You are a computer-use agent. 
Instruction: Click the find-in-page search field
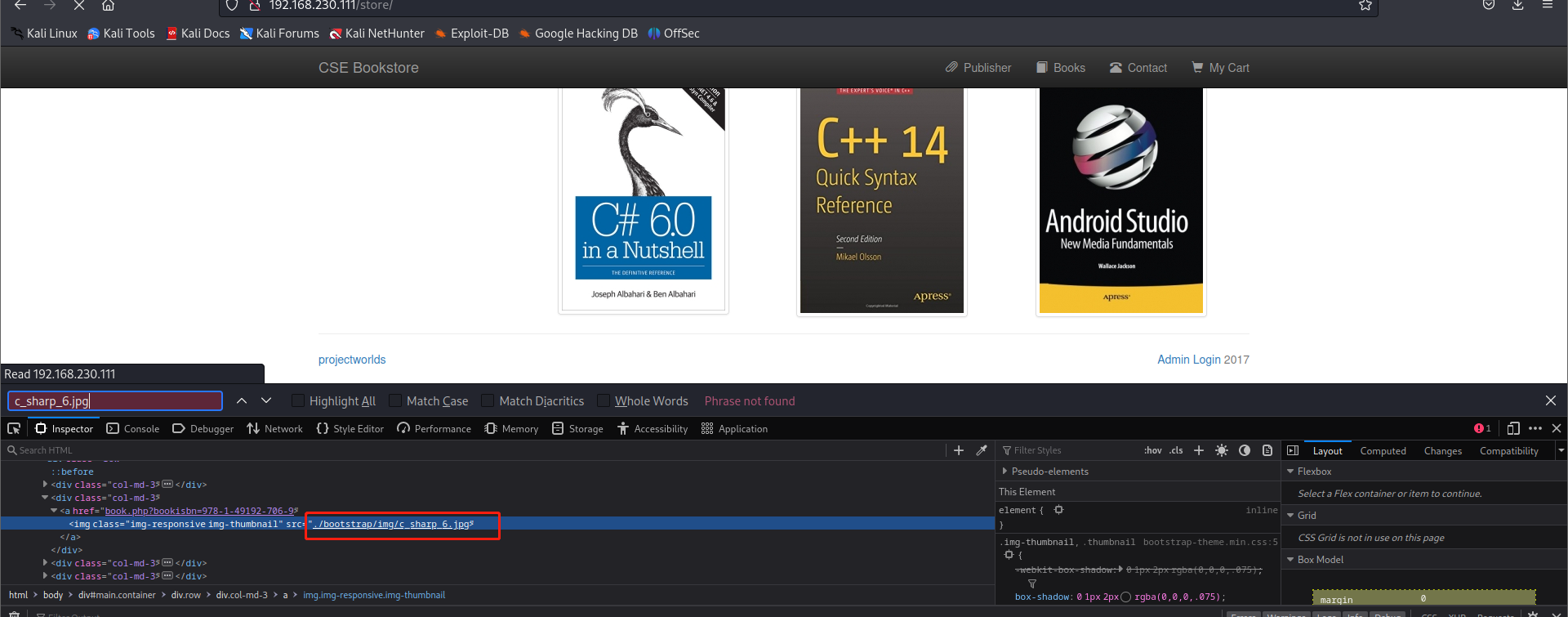point(115,400)
